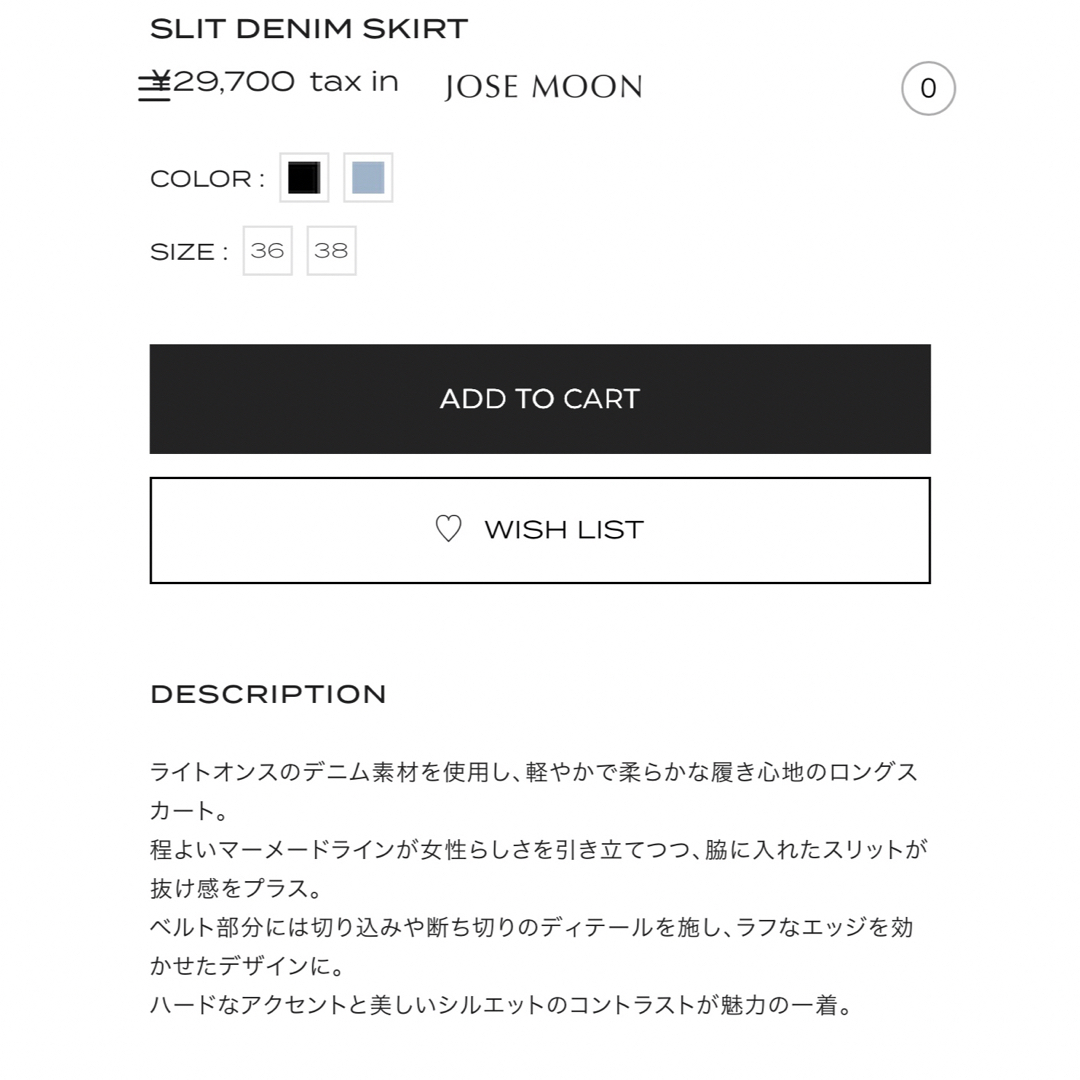Select size 36

[x=267, y=251]
